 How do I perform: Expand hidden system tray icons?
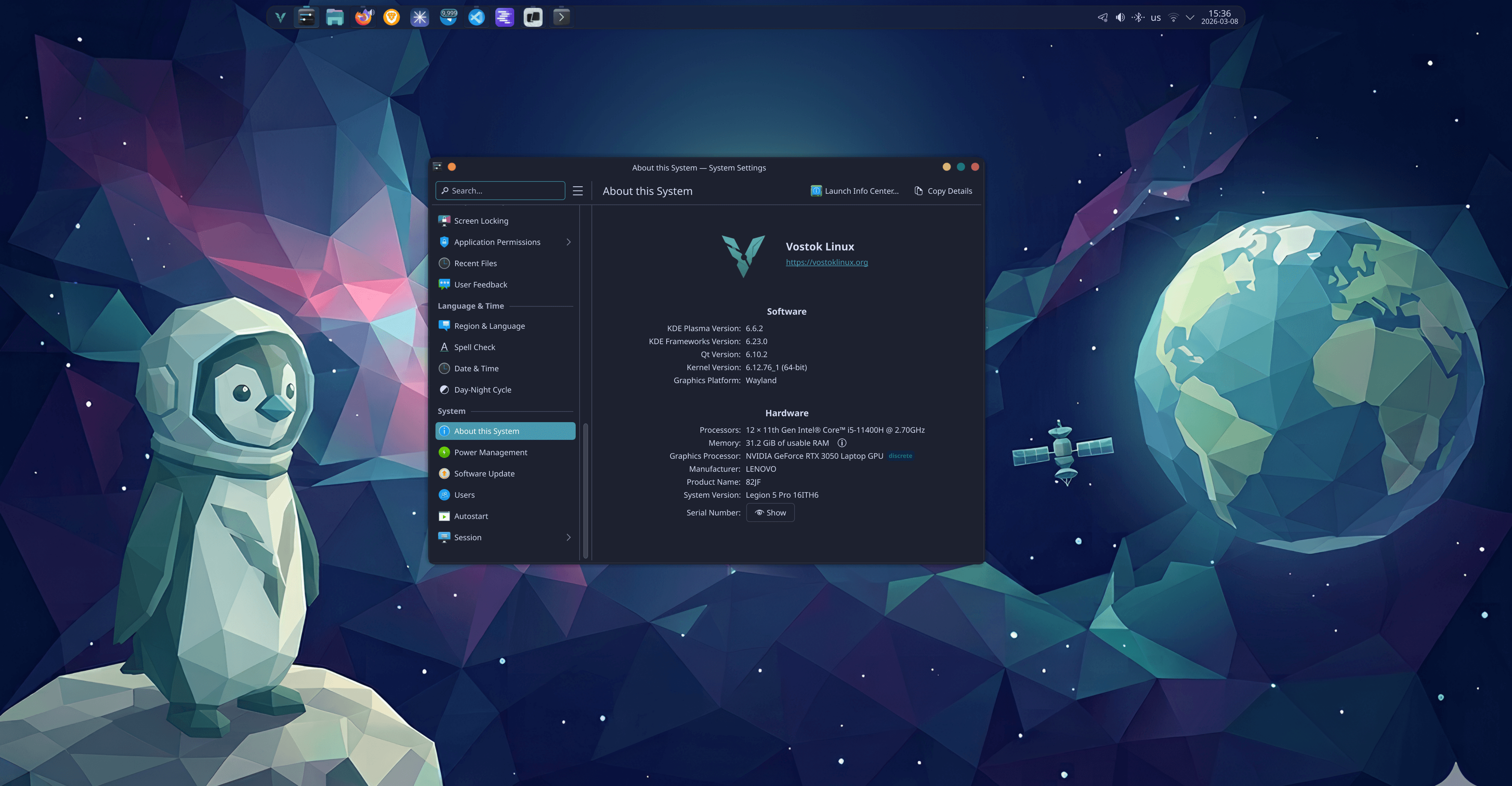tap(1190, 17)
